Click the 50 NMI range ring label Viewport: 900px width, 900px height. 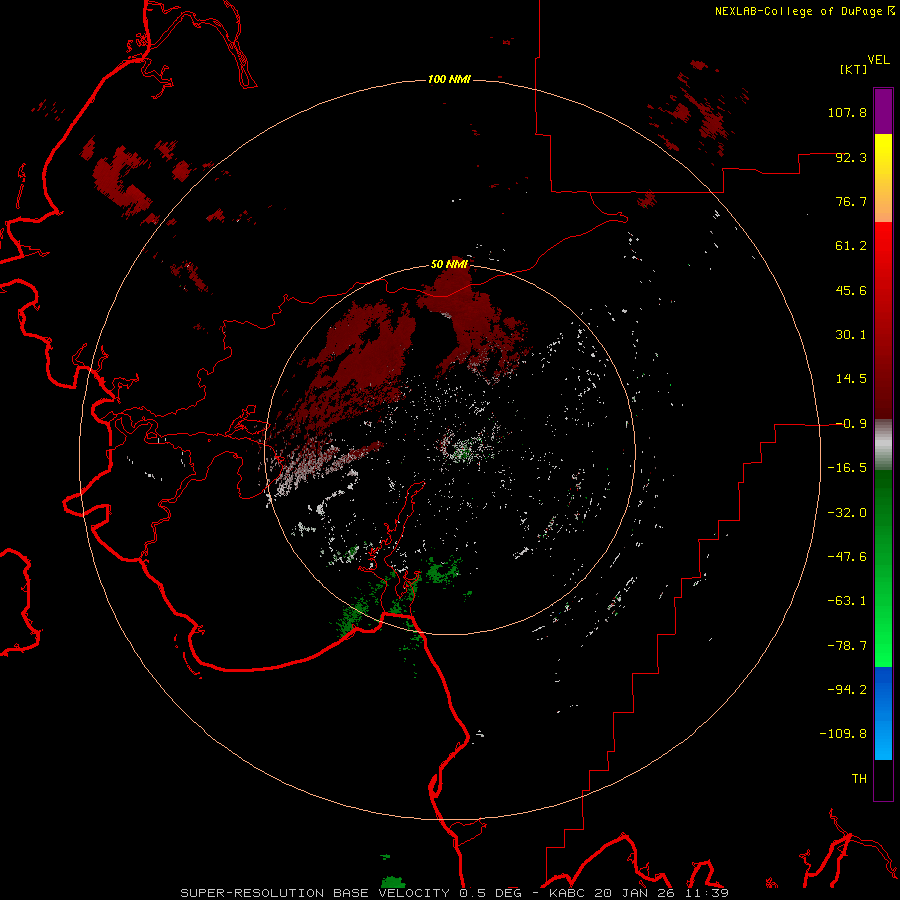pyautogui.click(x=449, y=265)
